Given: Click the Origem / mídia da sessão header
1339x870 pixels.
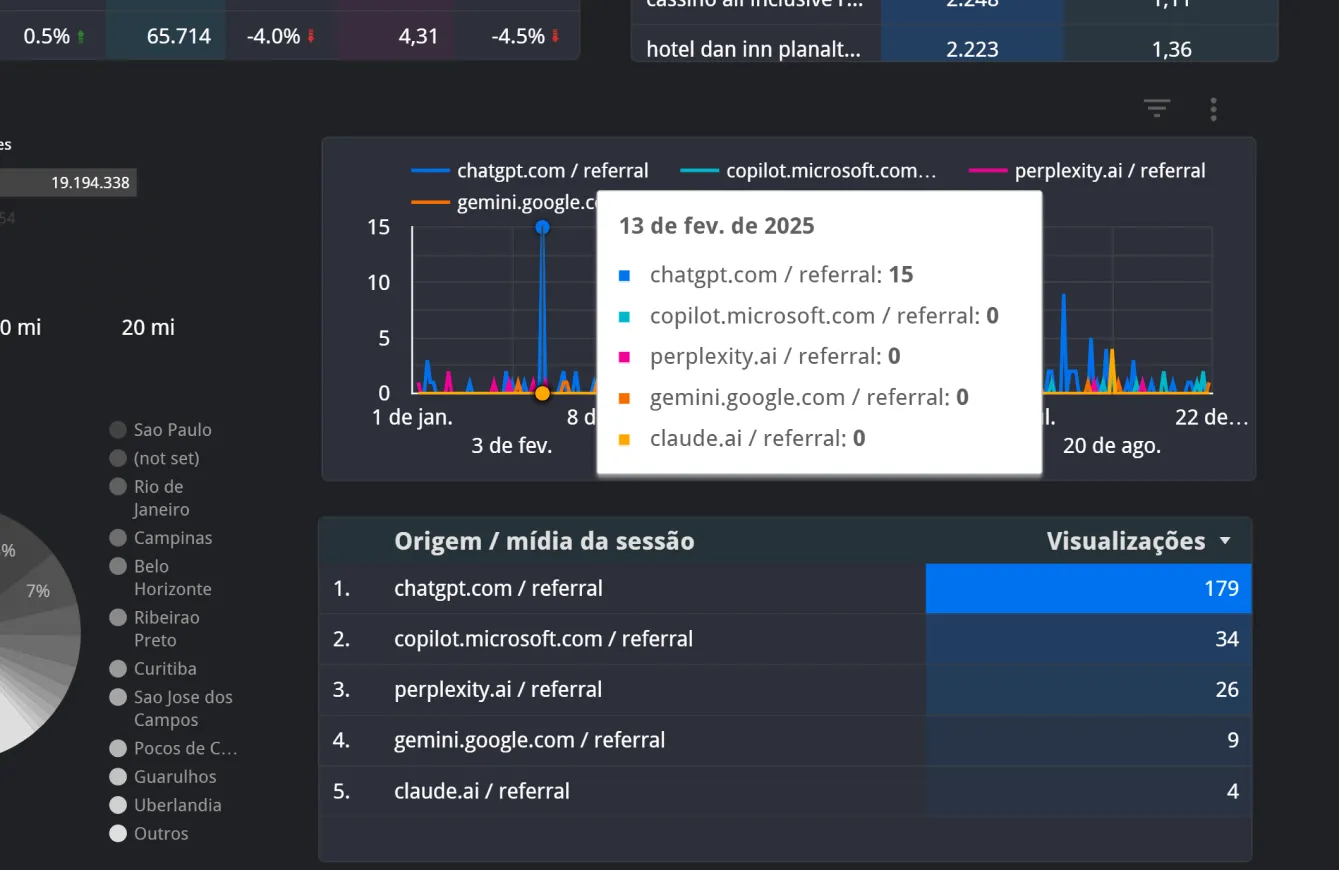Looking at the screenshot, I should 544,542.
